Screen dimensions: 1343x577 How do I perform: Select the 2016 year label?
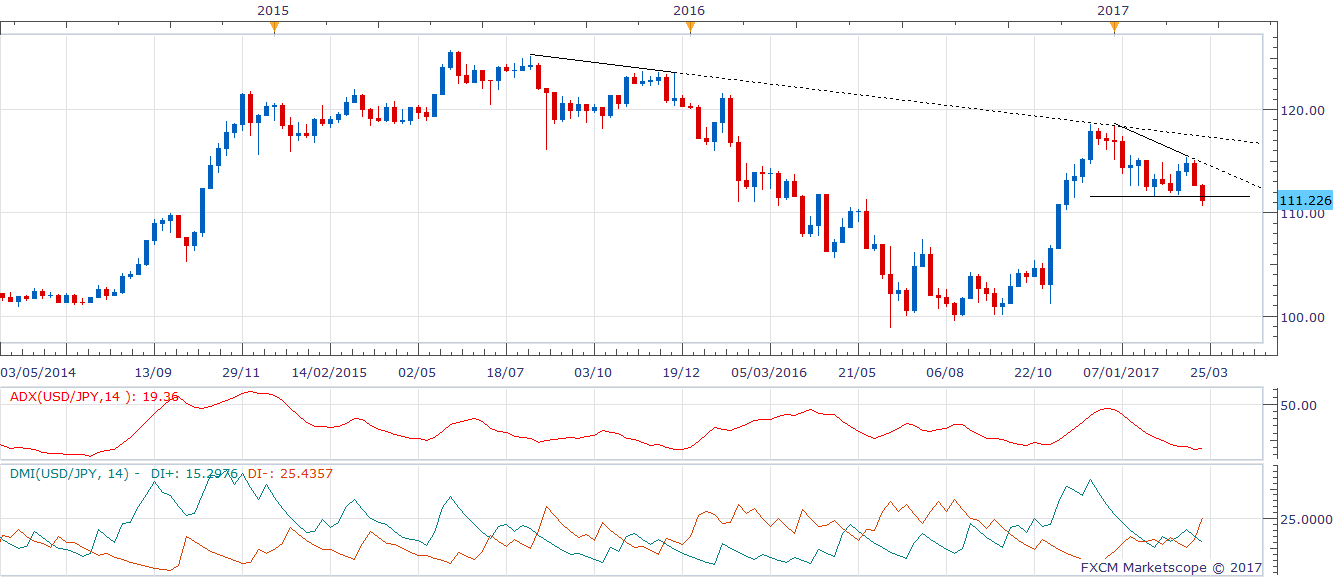689,10
